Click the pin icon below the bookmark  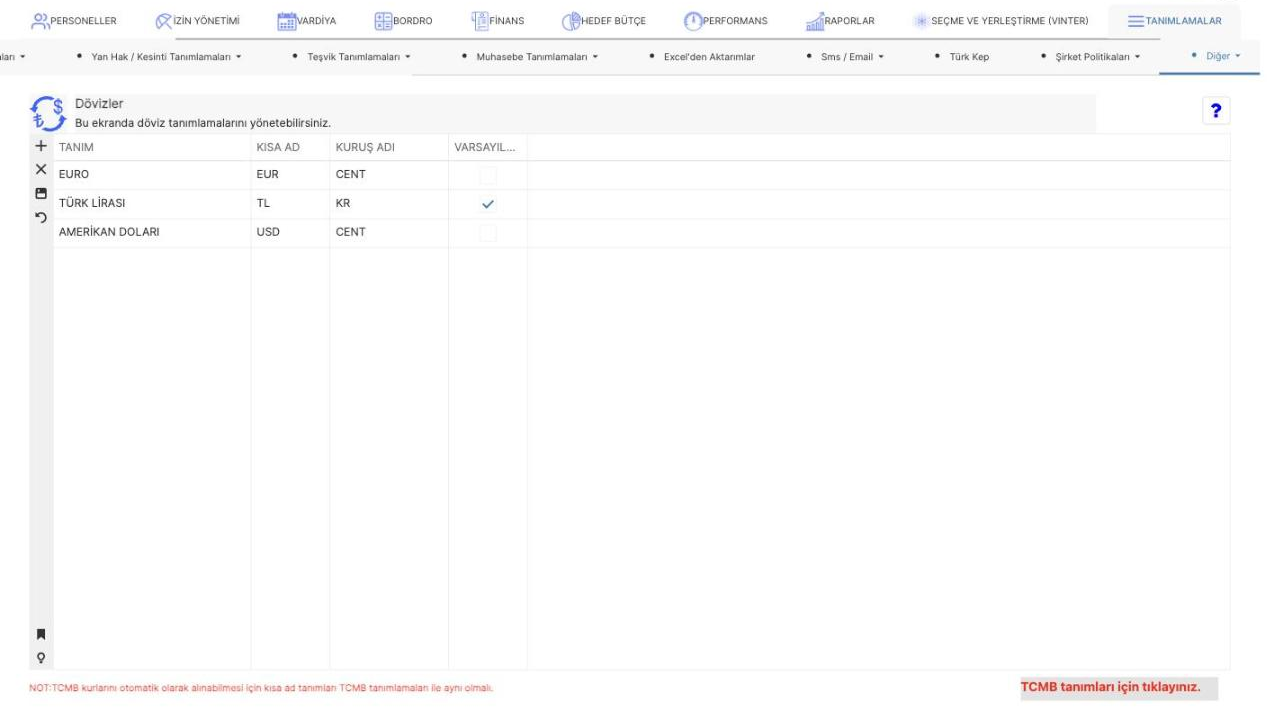coord(41,657)
